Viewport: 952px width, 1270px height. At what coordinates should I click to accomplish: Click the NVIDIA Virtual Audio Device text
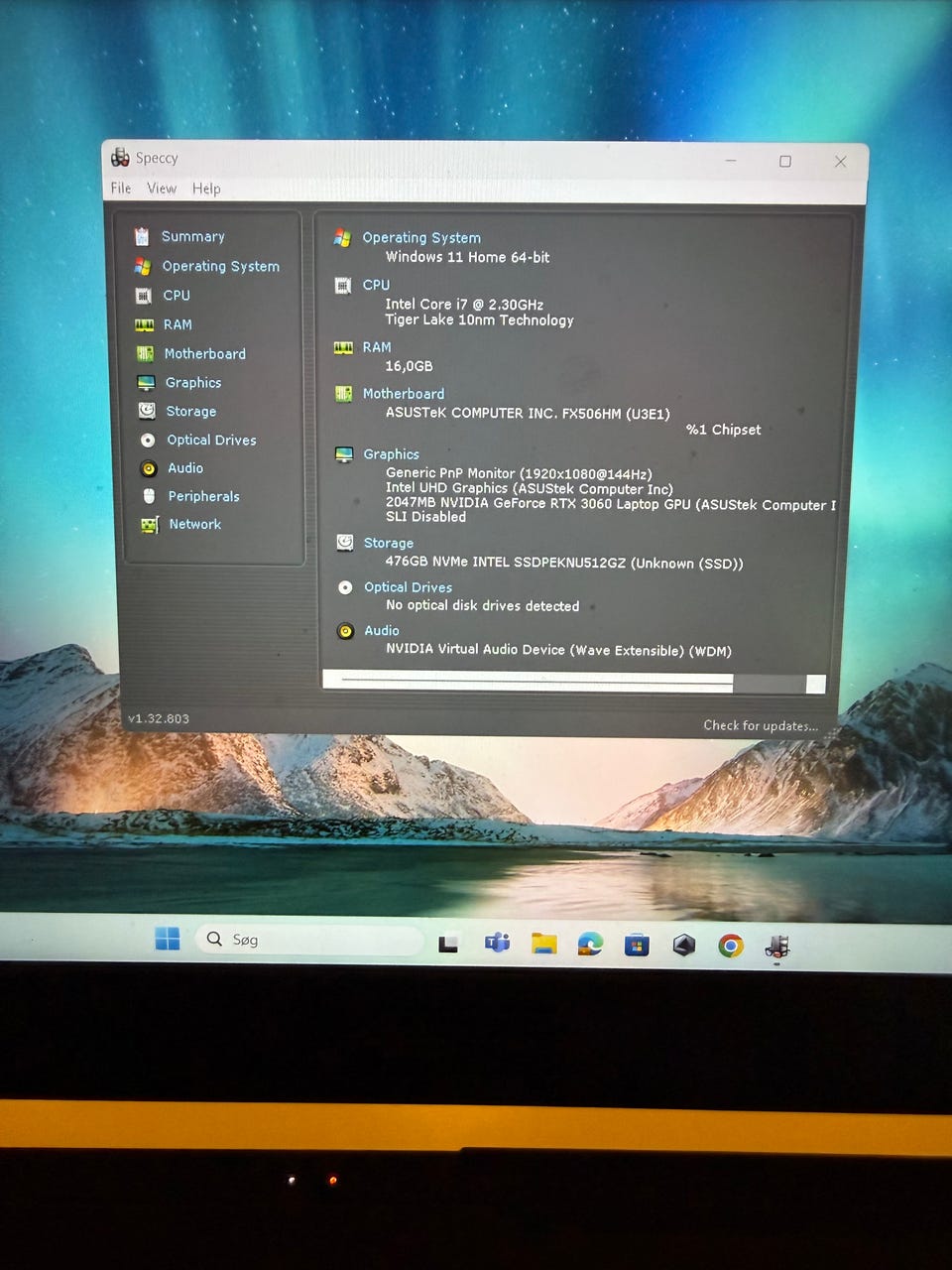[x=558, y=651]
